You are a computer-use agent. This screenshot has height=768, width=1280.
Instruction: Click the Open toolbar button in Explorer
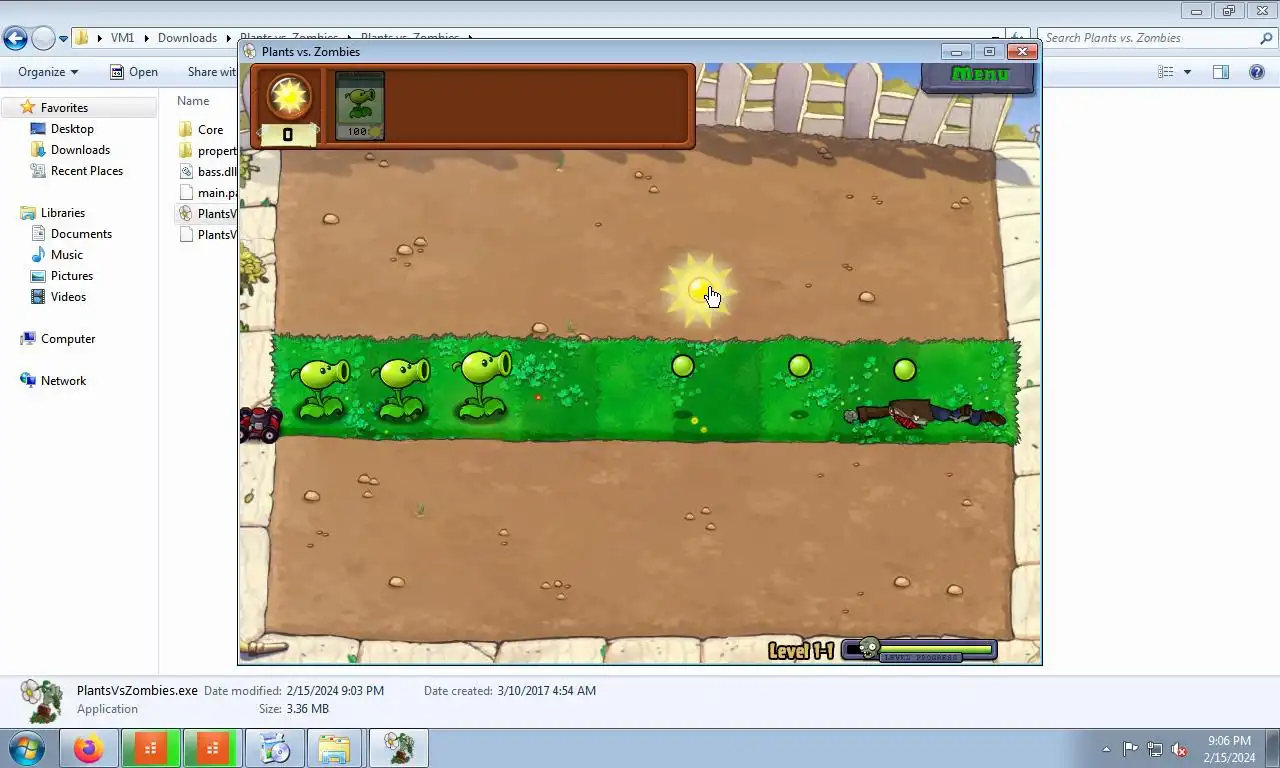pyautogui.click(x=133, y=72)
